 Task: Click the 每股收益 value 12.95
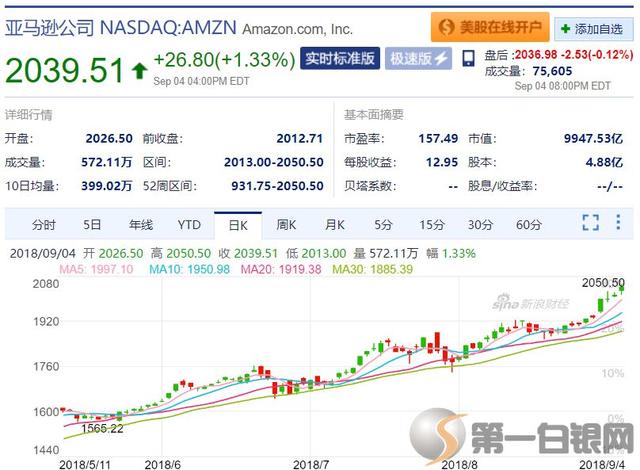click(x=442, y=162)
